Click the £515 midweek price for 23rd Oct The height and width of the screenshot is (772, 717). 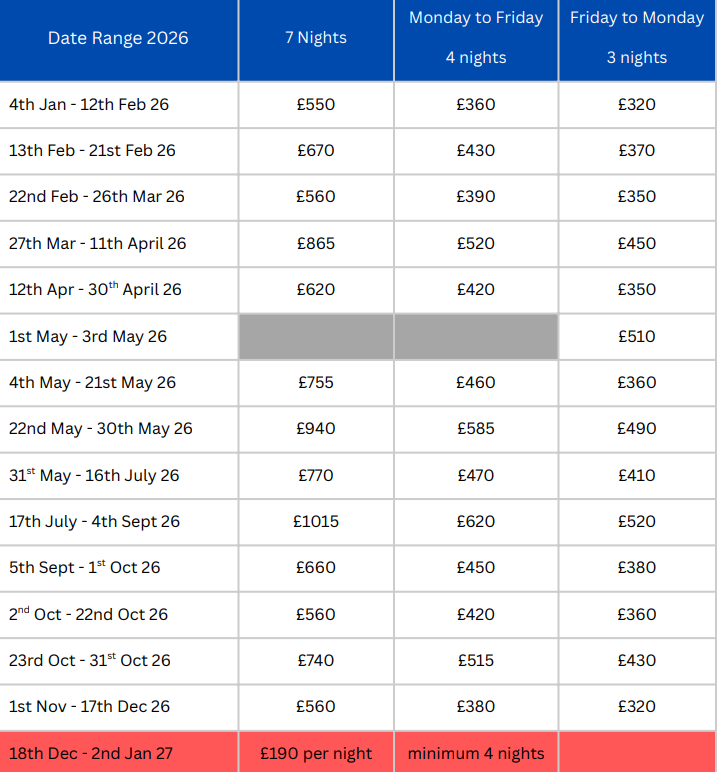(476, 660)
